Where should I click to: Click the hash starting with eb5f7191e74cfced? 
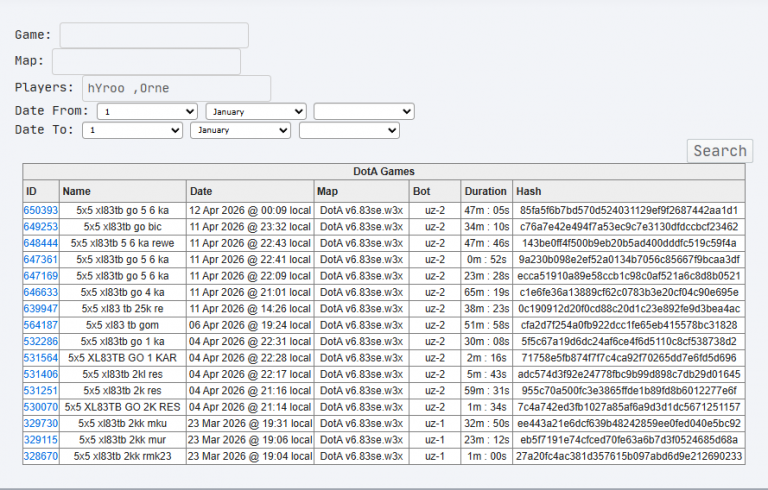pos(629,440)
